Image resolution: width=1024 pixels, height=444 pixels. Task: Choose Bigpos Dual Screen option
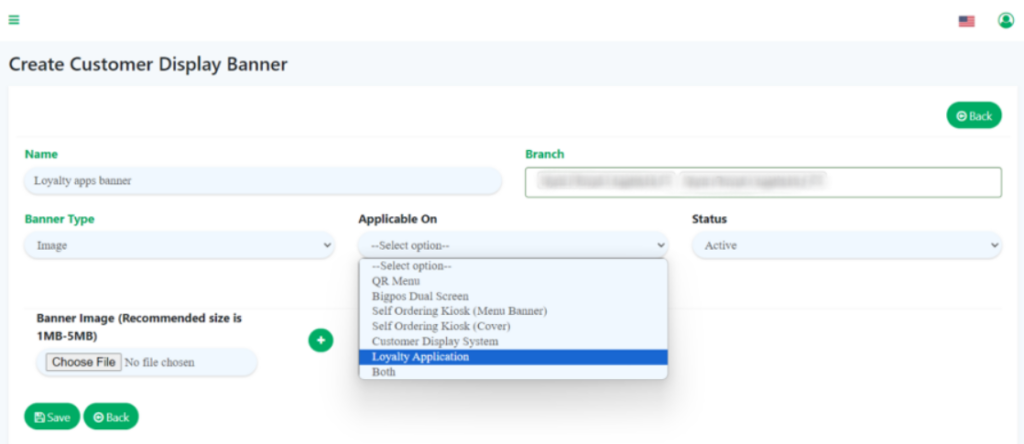tap(419, 297)
